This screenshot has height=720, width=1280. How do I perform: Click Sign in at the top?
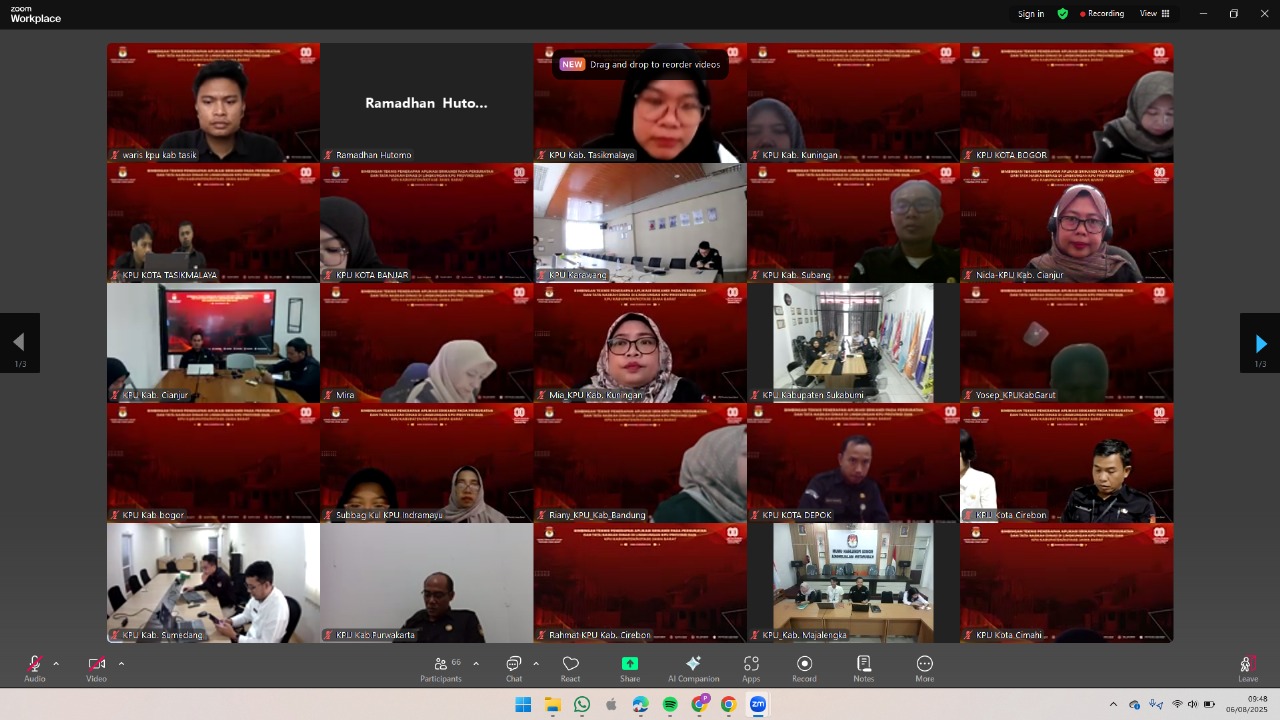(x=1031, y=14)
